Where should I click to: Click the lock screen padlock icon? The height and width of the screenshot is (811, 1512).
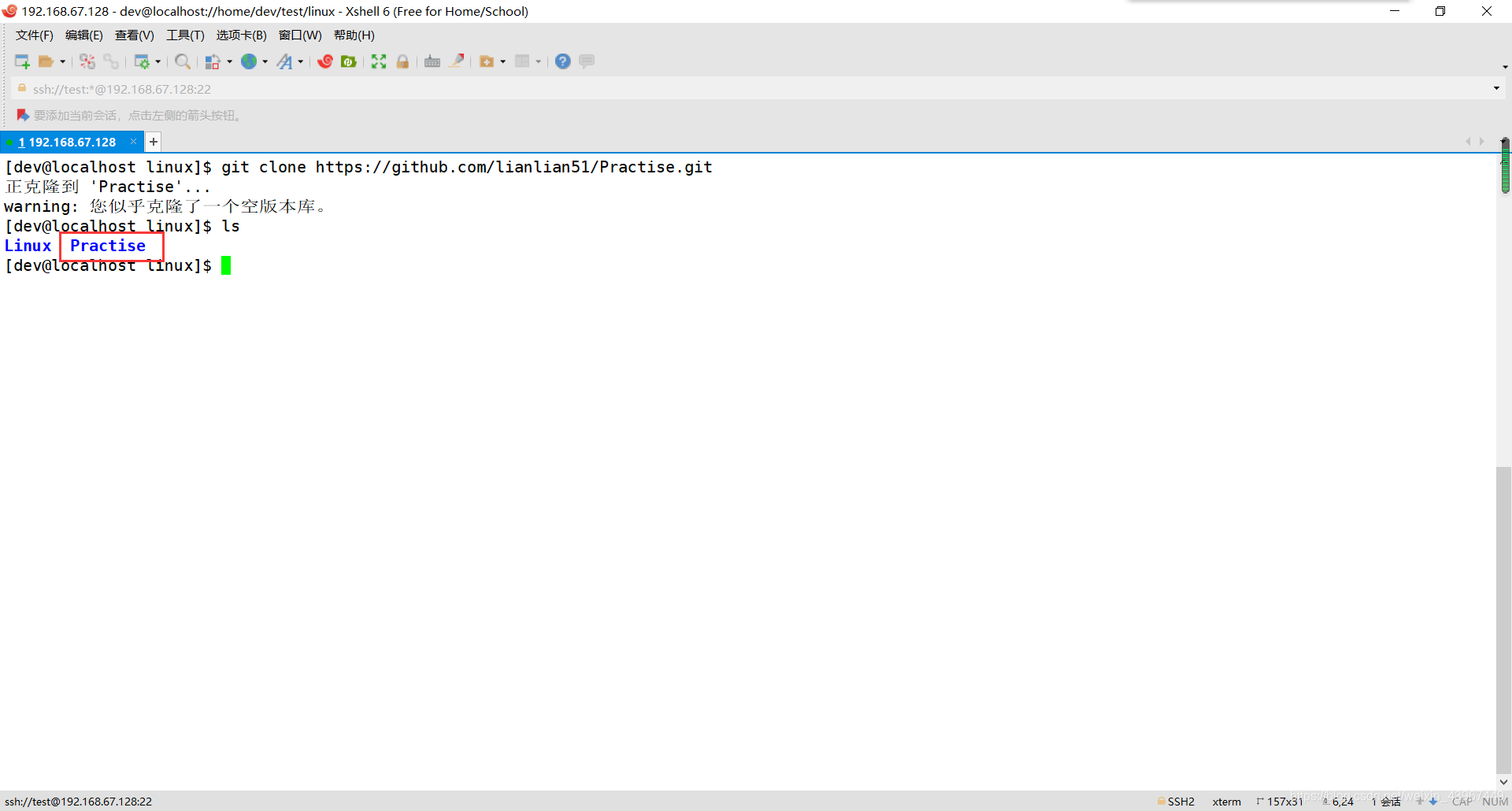(x=402, y=61)
